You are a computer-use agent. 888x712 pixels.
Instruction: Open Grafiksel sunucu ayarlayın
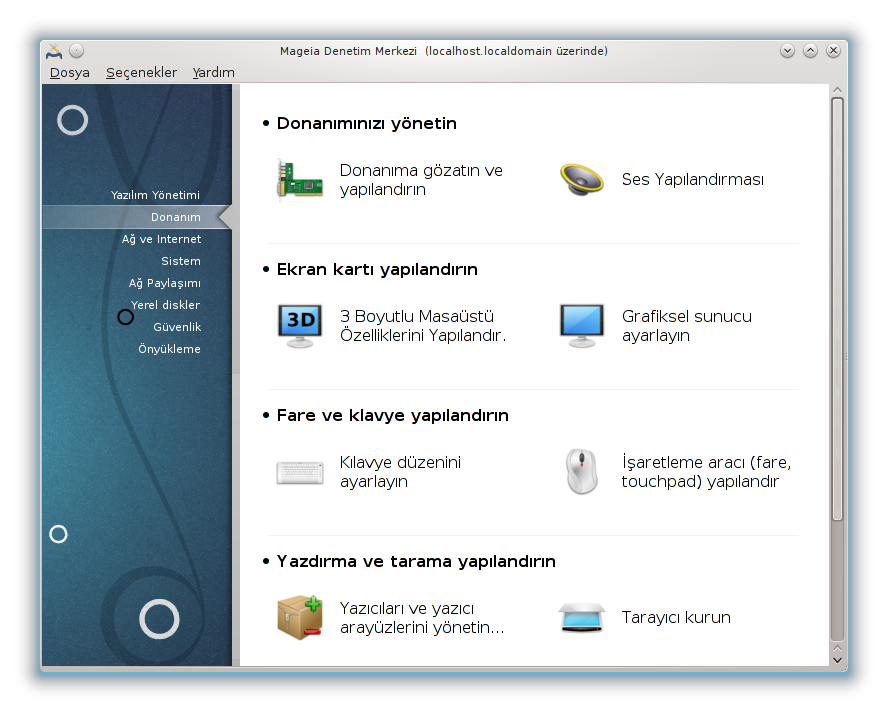tap(686, 326)
